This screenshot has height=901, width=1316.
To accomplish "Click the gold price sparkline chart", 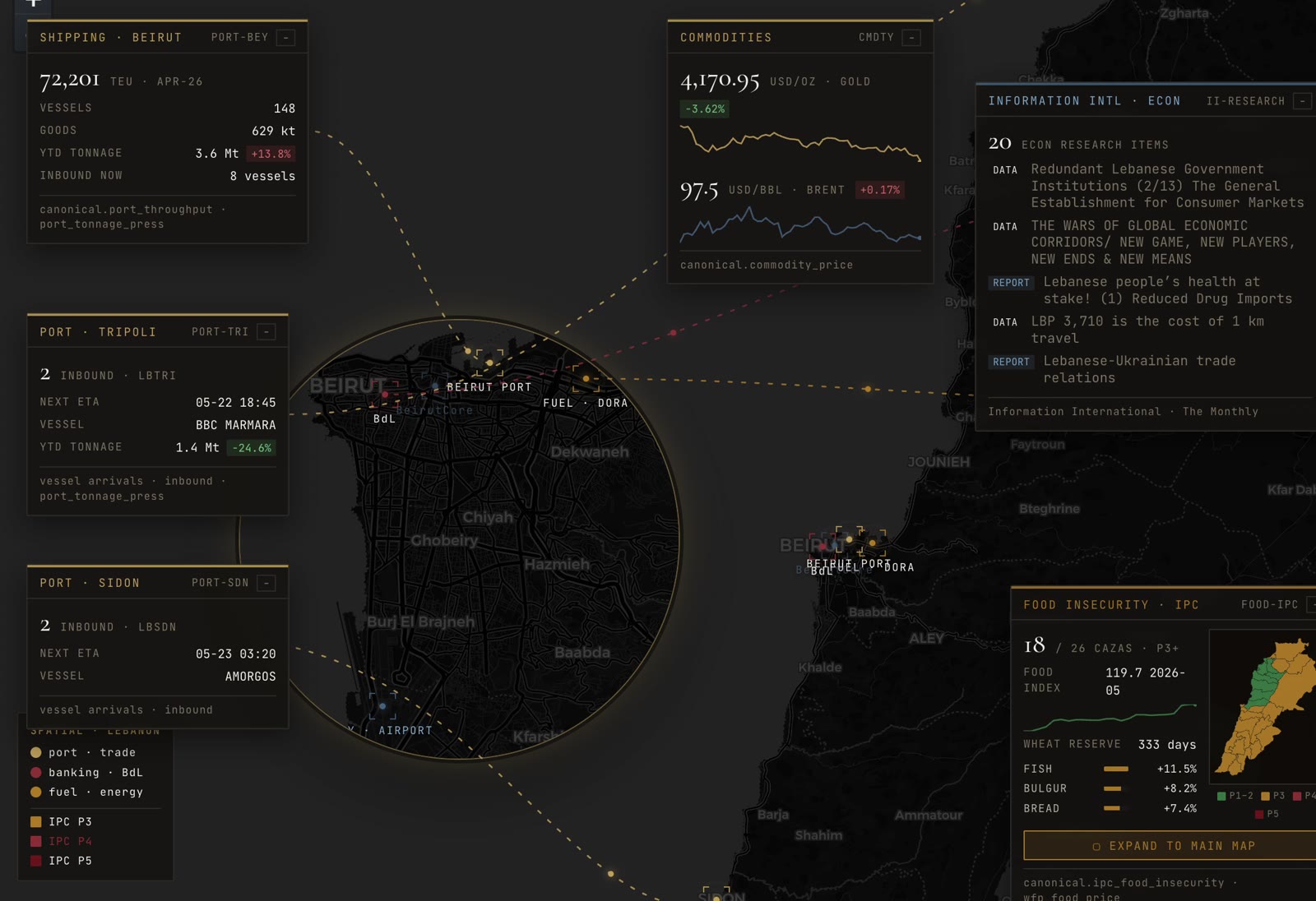I will 800,142.
